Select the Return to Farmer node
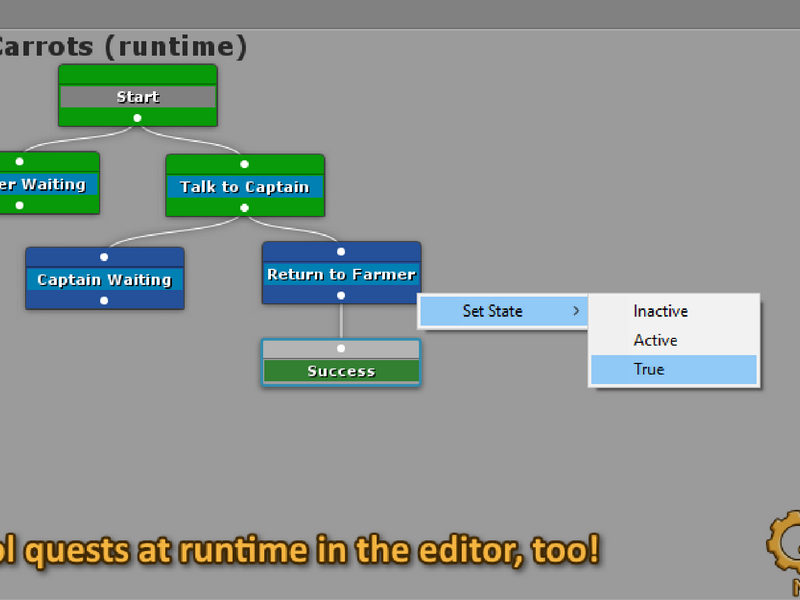 pos(341,273)
